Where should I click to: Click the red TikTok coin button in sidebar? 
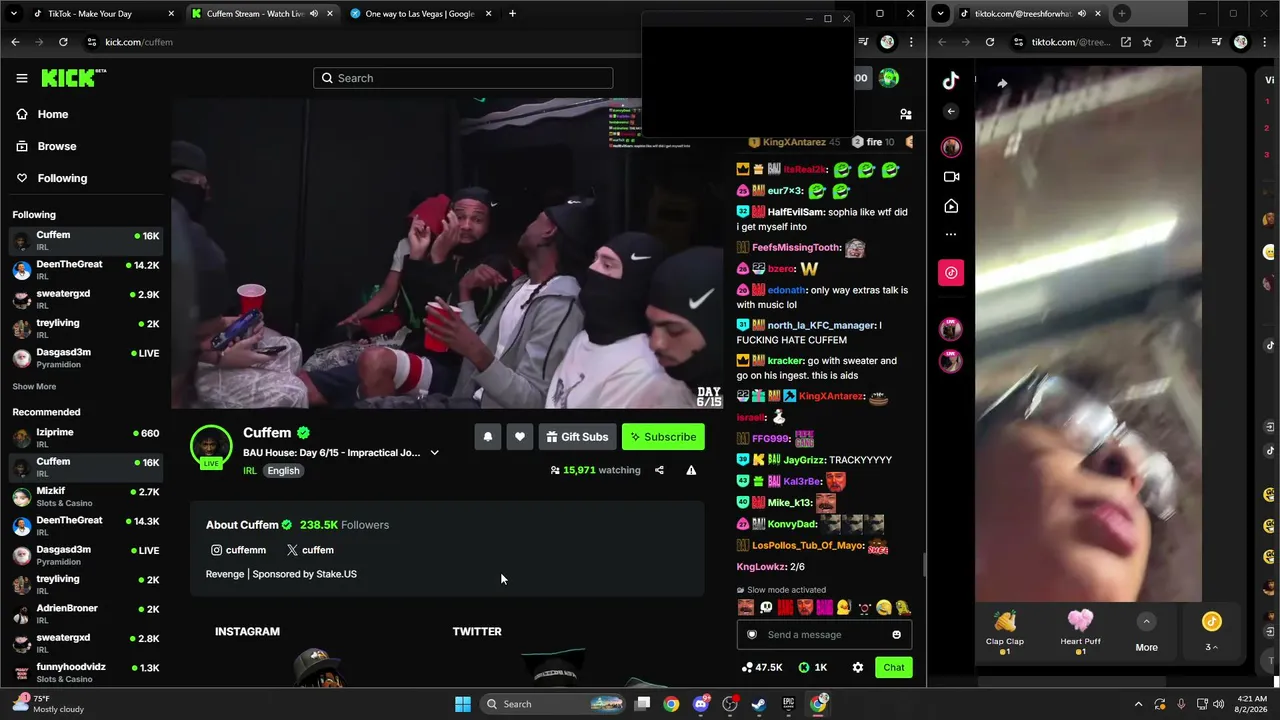pos(951,272)
